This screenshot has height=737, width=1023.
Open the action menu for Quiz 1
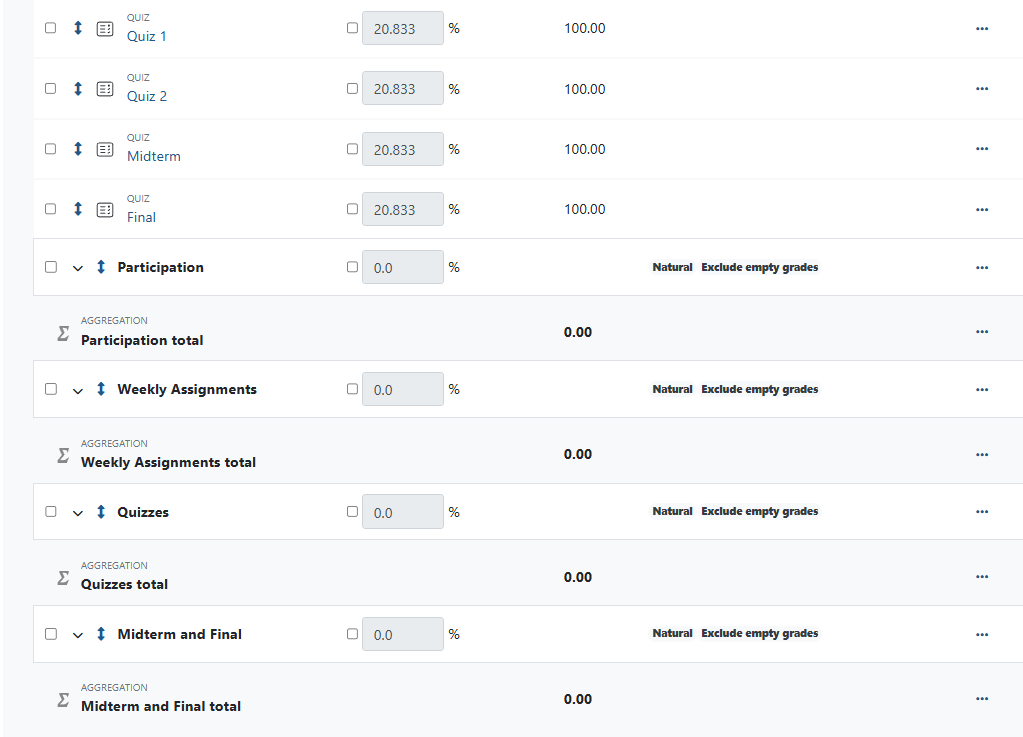pos(981,28)
